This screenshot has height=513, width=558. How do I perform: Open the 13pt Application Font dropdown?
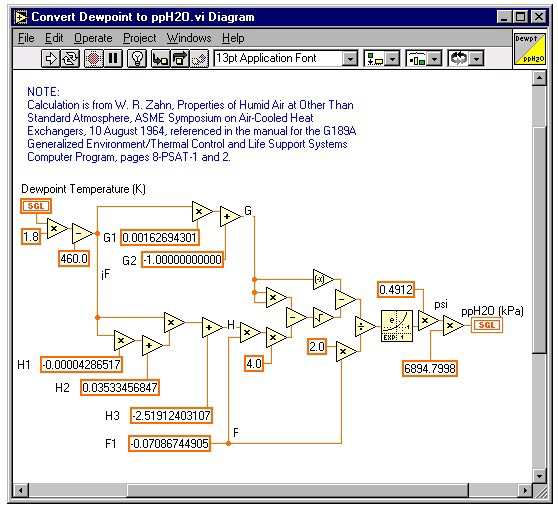pos(285,58)
